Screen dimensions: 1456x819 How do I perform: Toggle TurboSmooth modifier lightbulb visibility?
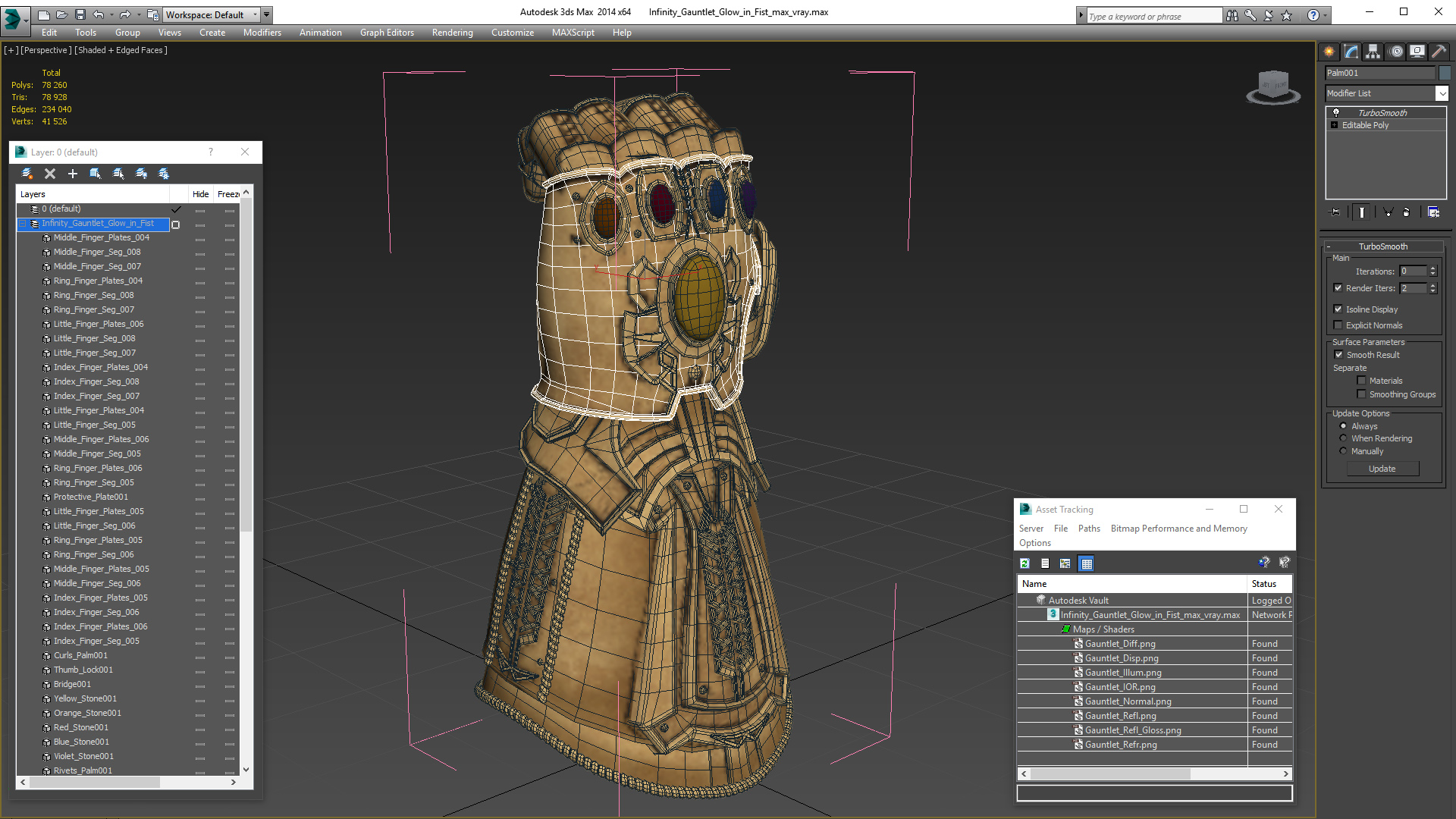click(x=1336, y=112)
